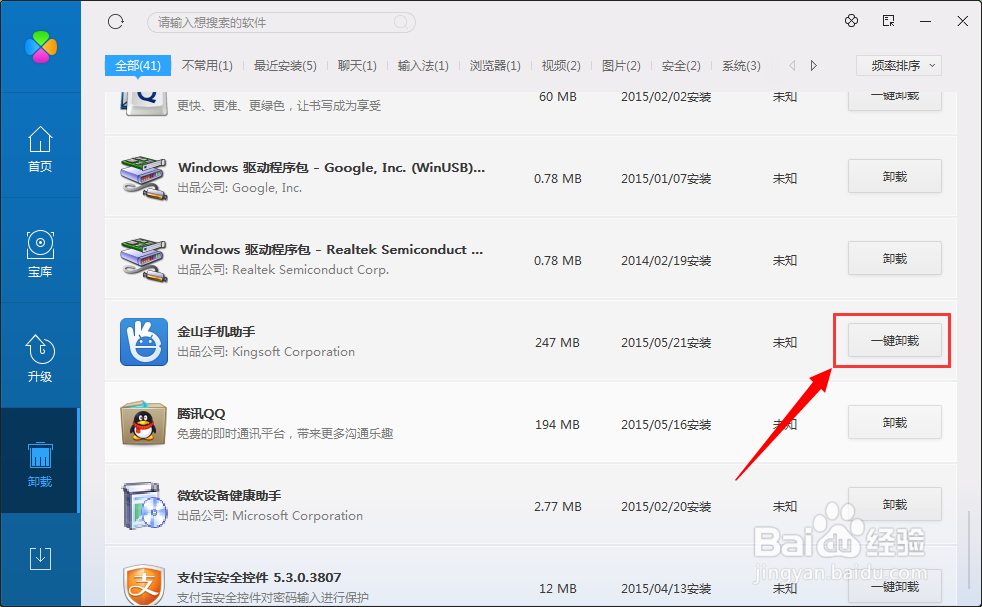Click the download icon at sidebar bottom
The height and width of the screenshot is (607, 982).
tap(40, 559)
